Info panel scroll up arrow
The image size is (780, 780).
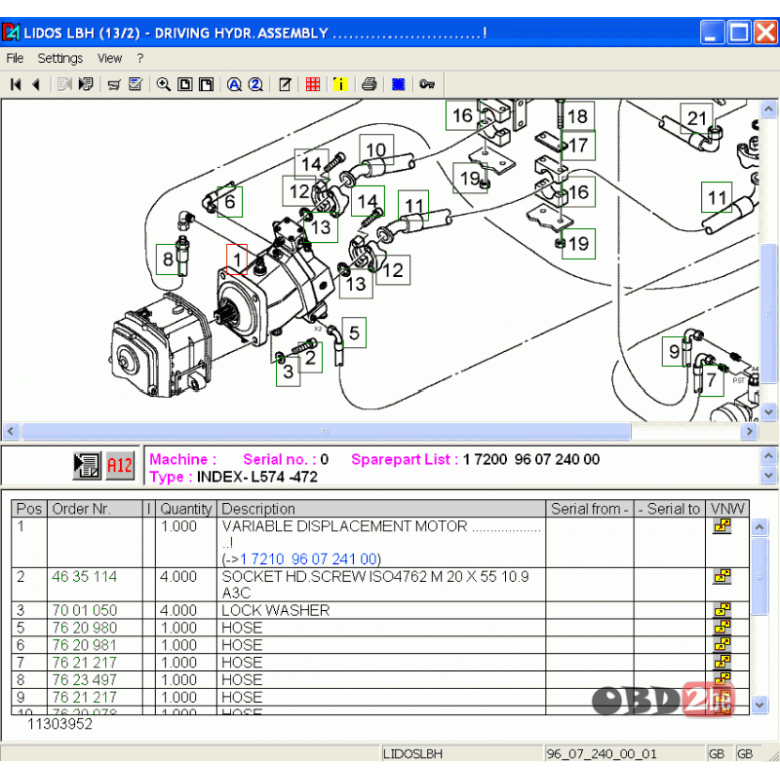coord(769,456)
